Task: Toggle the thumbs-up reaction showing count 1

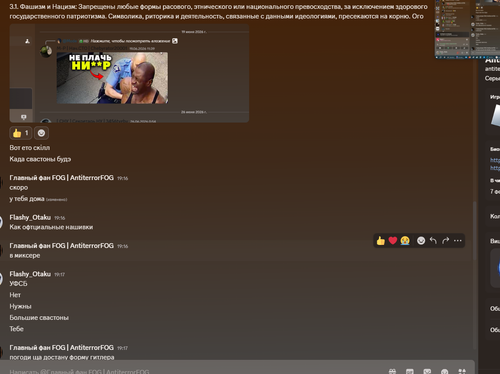Action: point(21,133)
